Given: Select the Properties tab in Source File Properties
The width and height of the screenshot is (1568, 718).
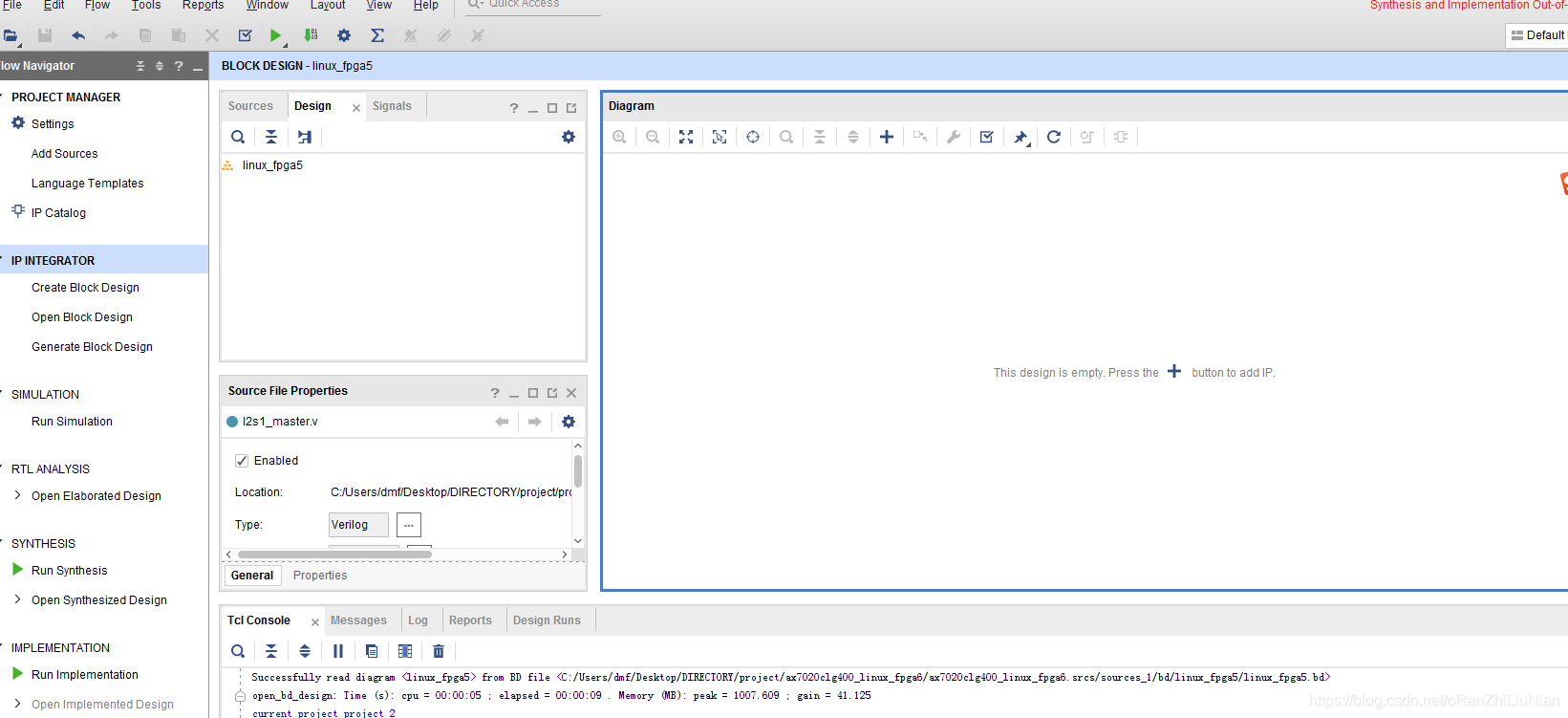Looking at the screenshot, I should click(320, 576).
